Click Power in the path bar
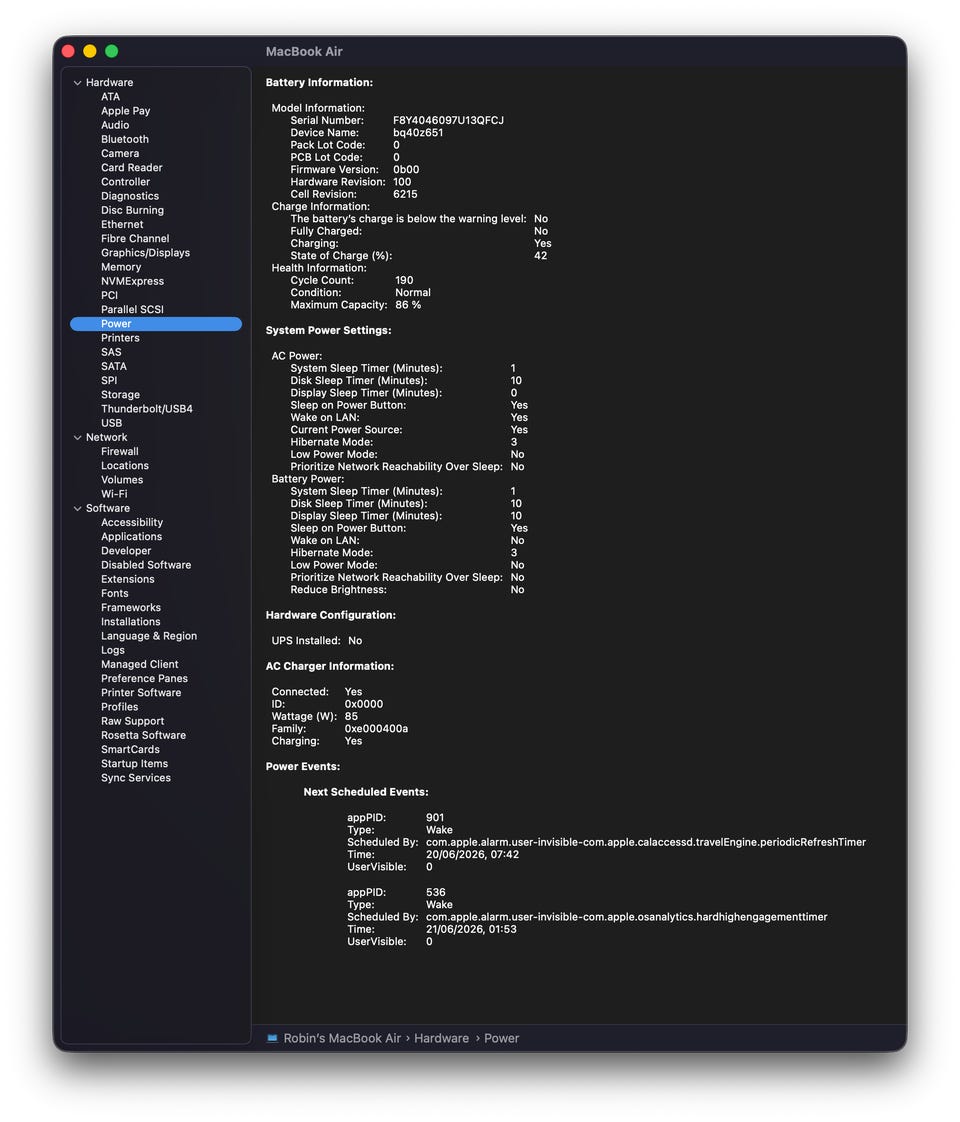 coord(501,1038)
